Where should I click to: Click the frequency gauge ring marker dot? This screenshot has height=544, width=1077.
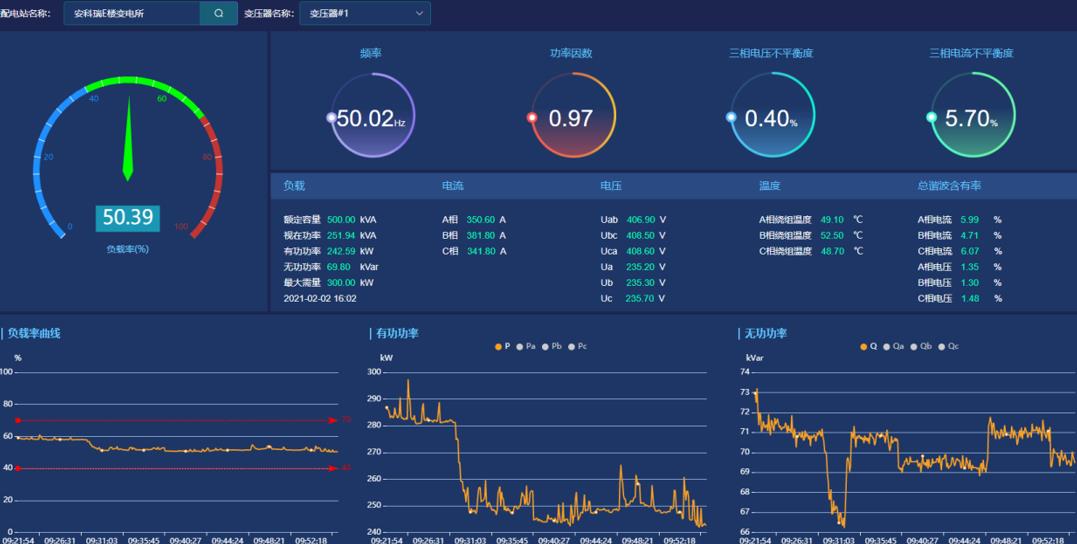click(331, 118)
